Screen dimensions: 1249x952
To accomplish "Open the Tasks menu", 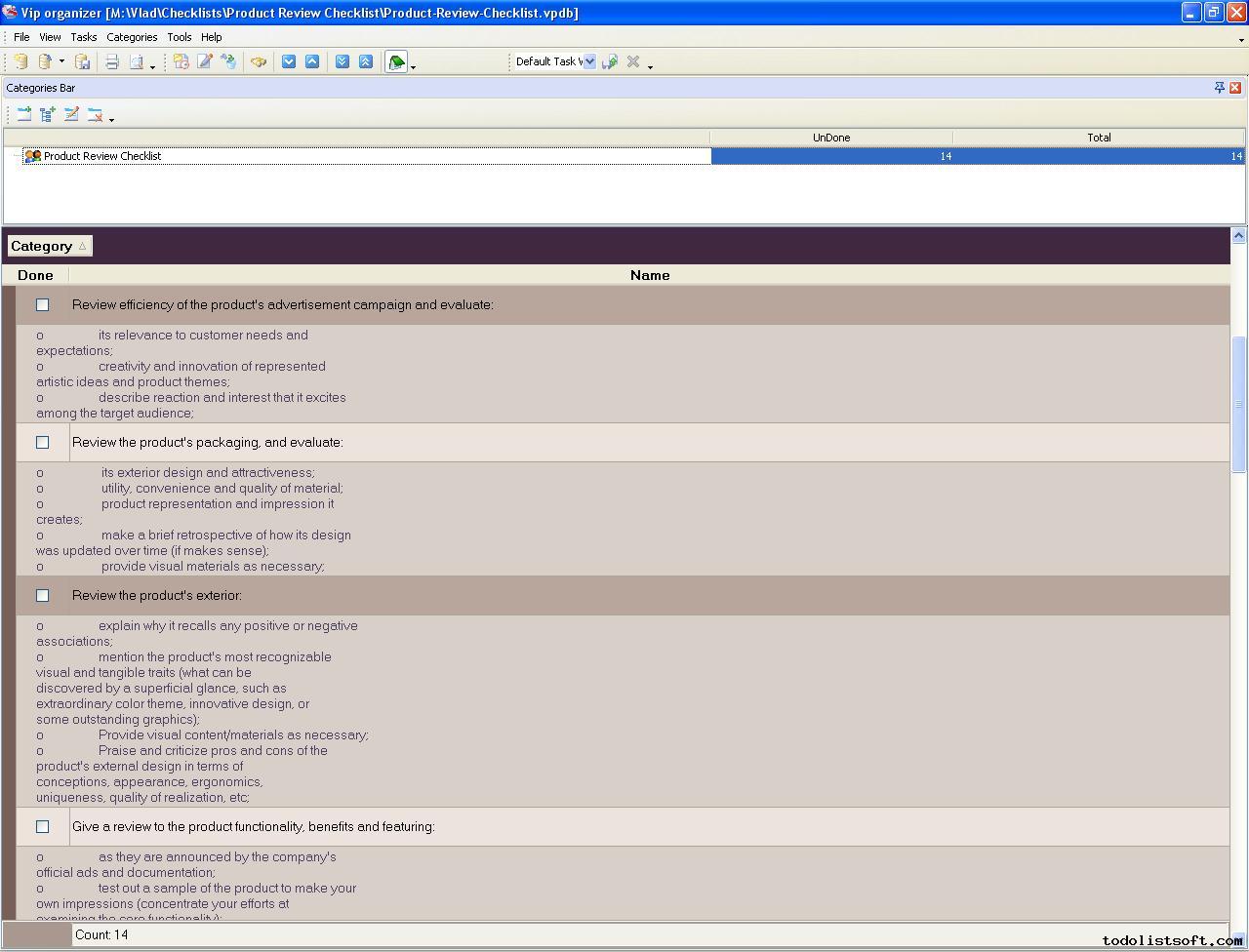I will pyautogui.click(x=83, y=37).
